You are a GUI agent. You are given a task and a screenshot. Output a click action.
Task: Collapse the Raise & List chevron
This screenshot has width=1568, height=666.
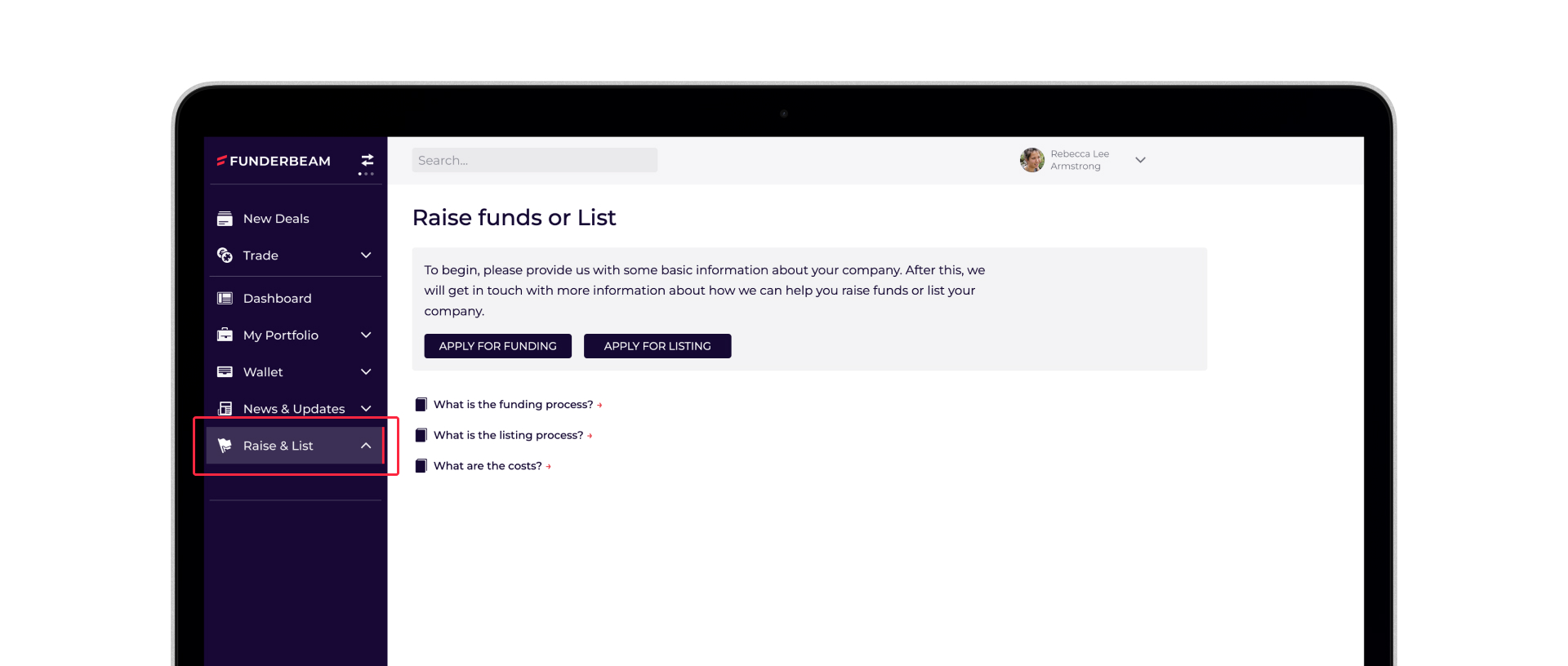[366, 446]
